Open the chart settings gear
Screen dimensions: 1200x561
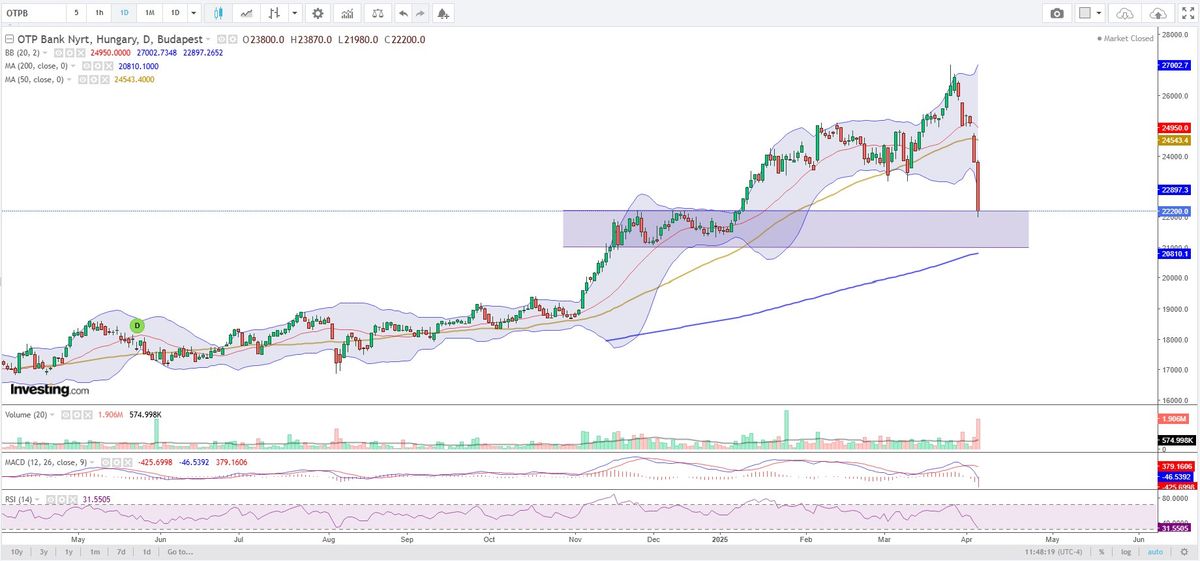click(x=317, y=13)
